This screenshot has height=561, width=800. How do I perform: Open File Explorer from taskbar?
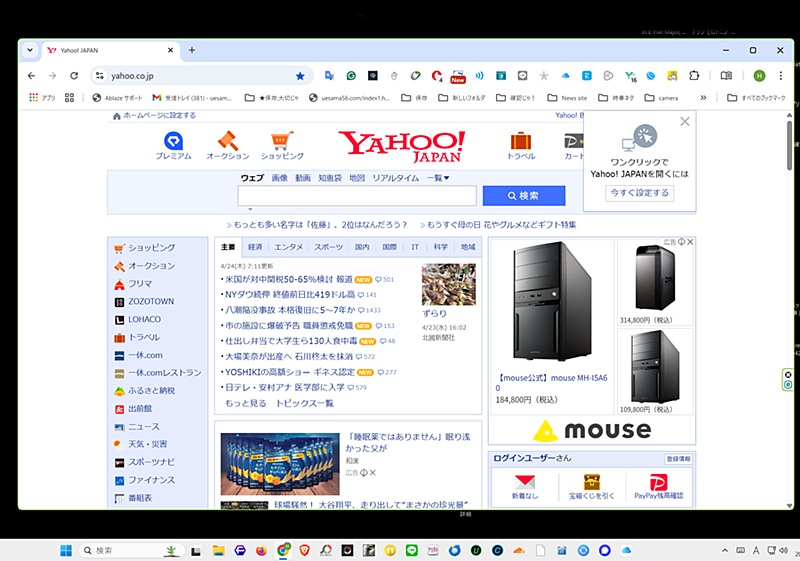point(218,550)
